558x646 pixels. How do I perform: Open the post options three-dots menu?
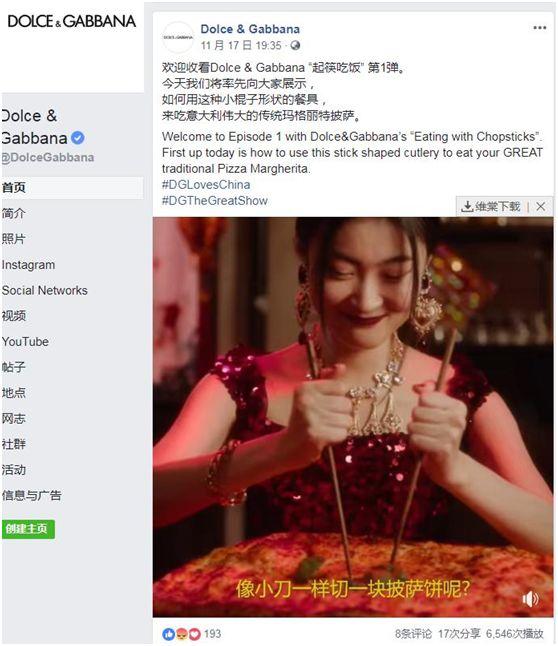coord(539,28)
